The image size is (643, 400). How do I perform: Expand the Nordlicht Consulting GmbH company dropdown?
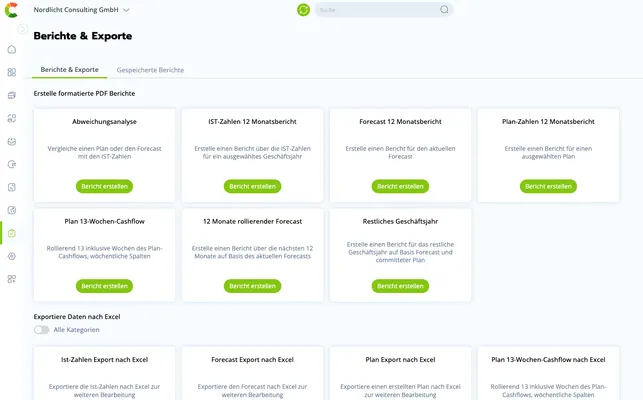81,10
